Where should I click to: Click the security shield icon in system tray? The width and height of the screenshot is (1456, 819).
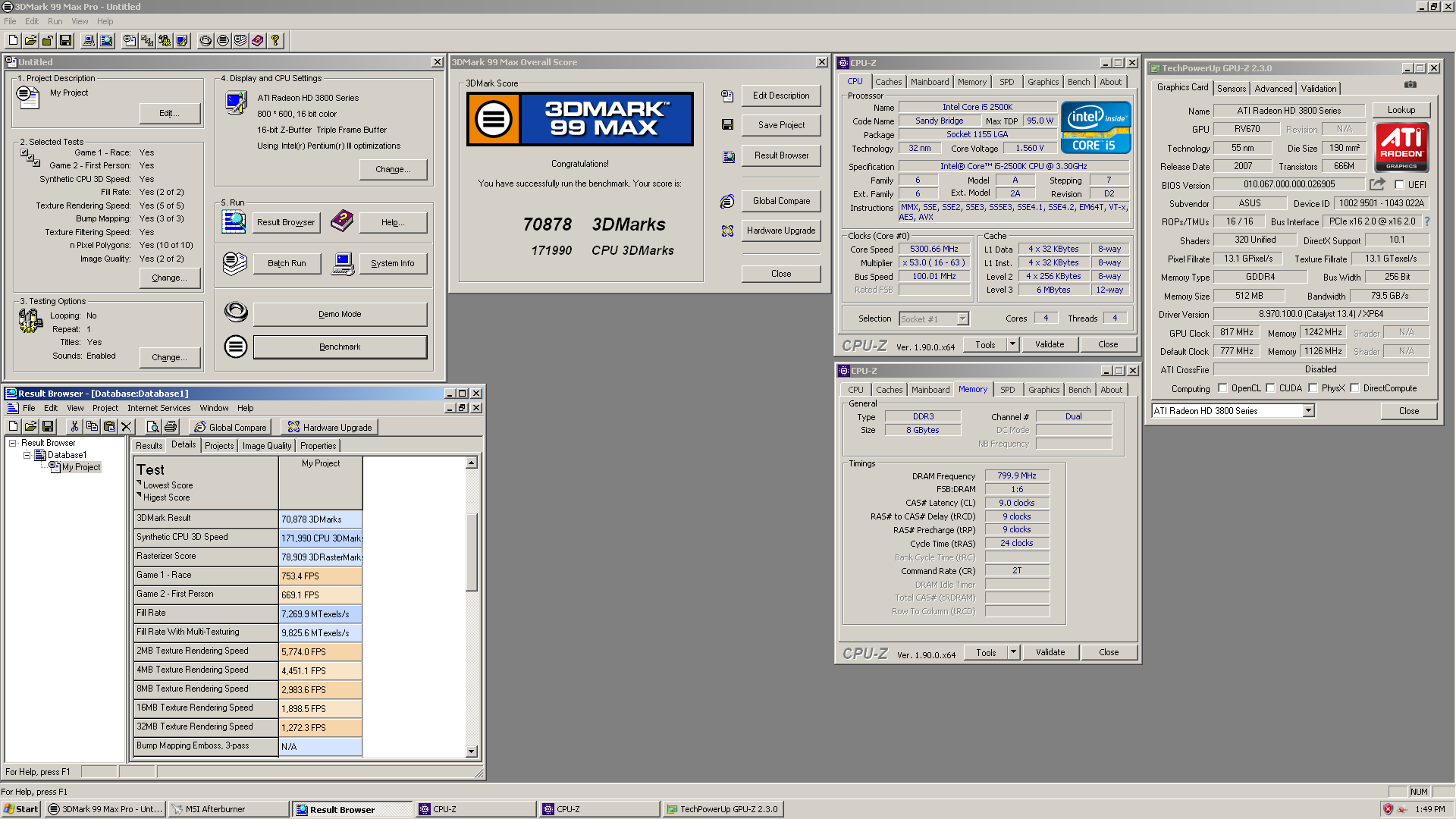coord(1388,809)
